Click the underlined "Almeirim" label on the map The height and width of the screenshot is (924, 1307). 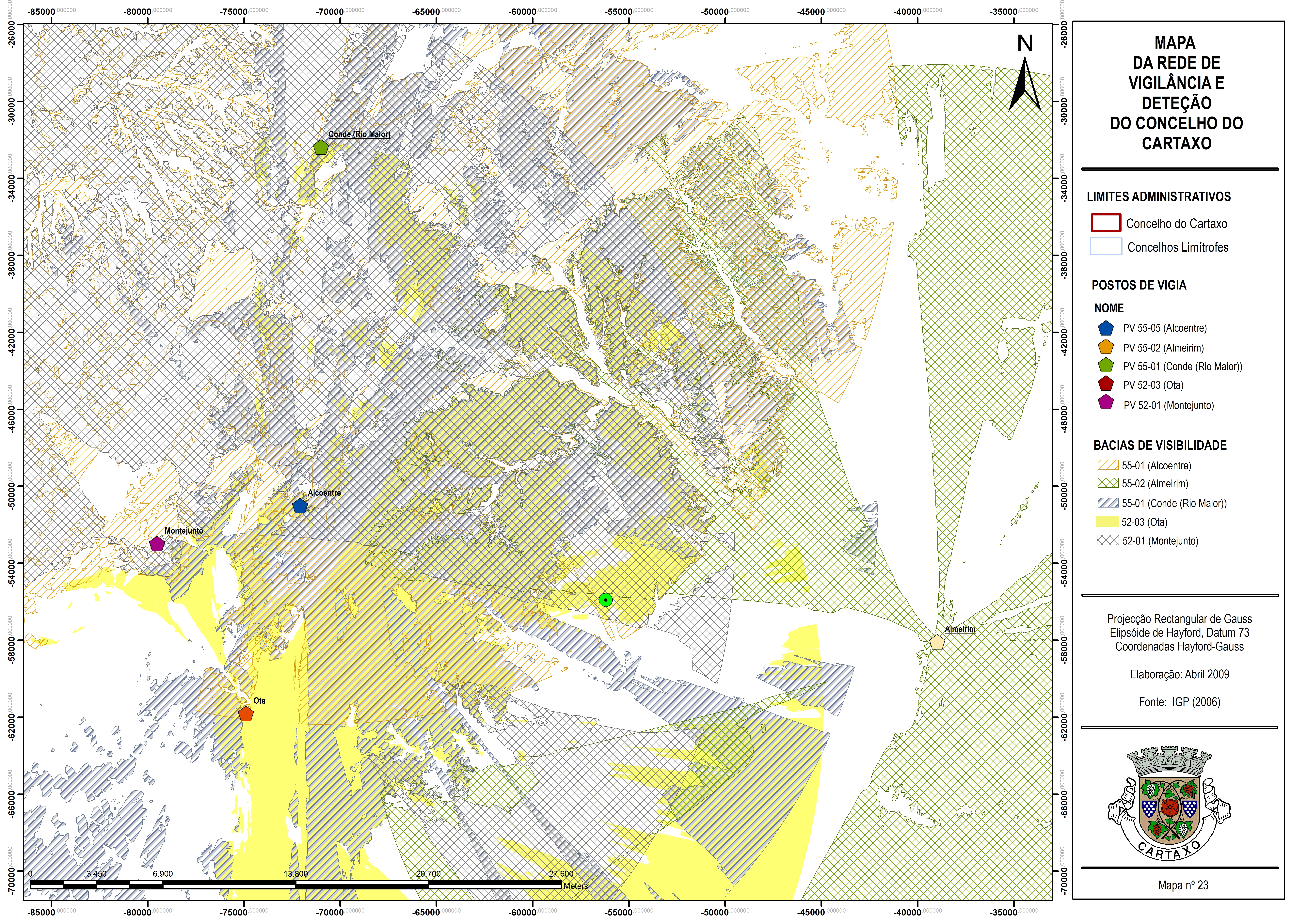(x=960, y=629)
